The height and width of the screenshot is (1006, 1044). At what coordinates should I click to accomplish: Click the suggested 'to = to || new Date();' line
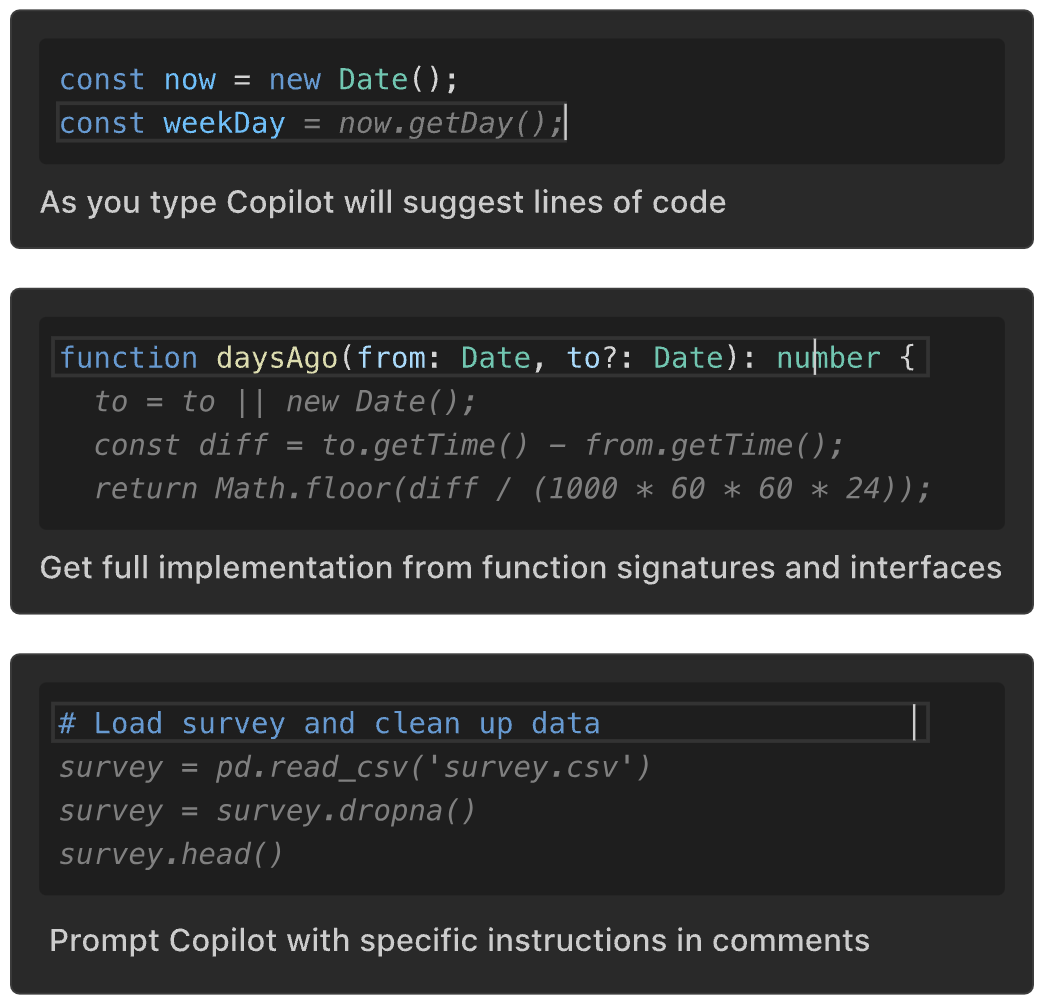click(285, 402)
